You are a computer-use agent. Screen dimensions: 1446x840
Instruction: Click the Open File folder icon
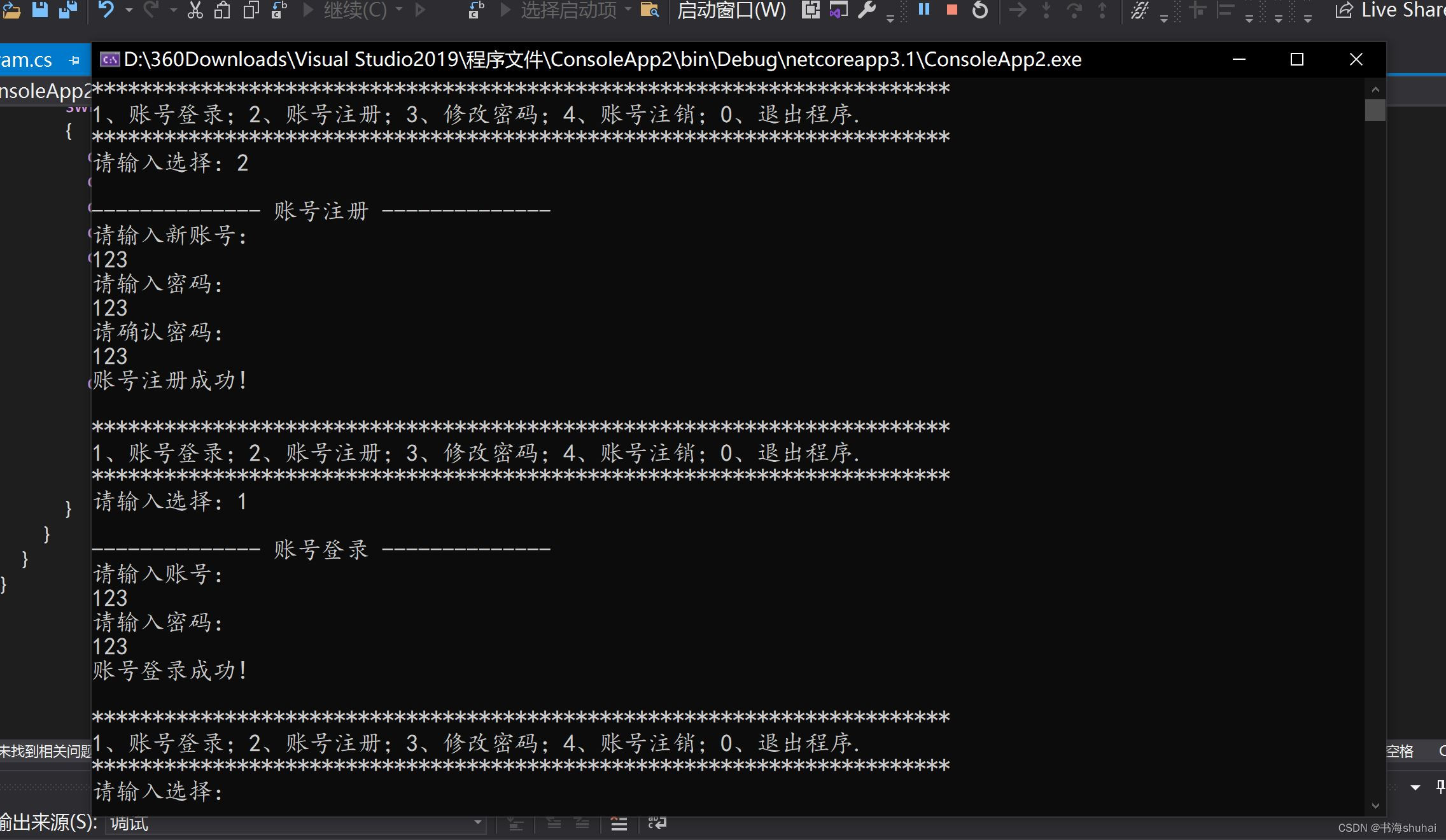(11, 10)
